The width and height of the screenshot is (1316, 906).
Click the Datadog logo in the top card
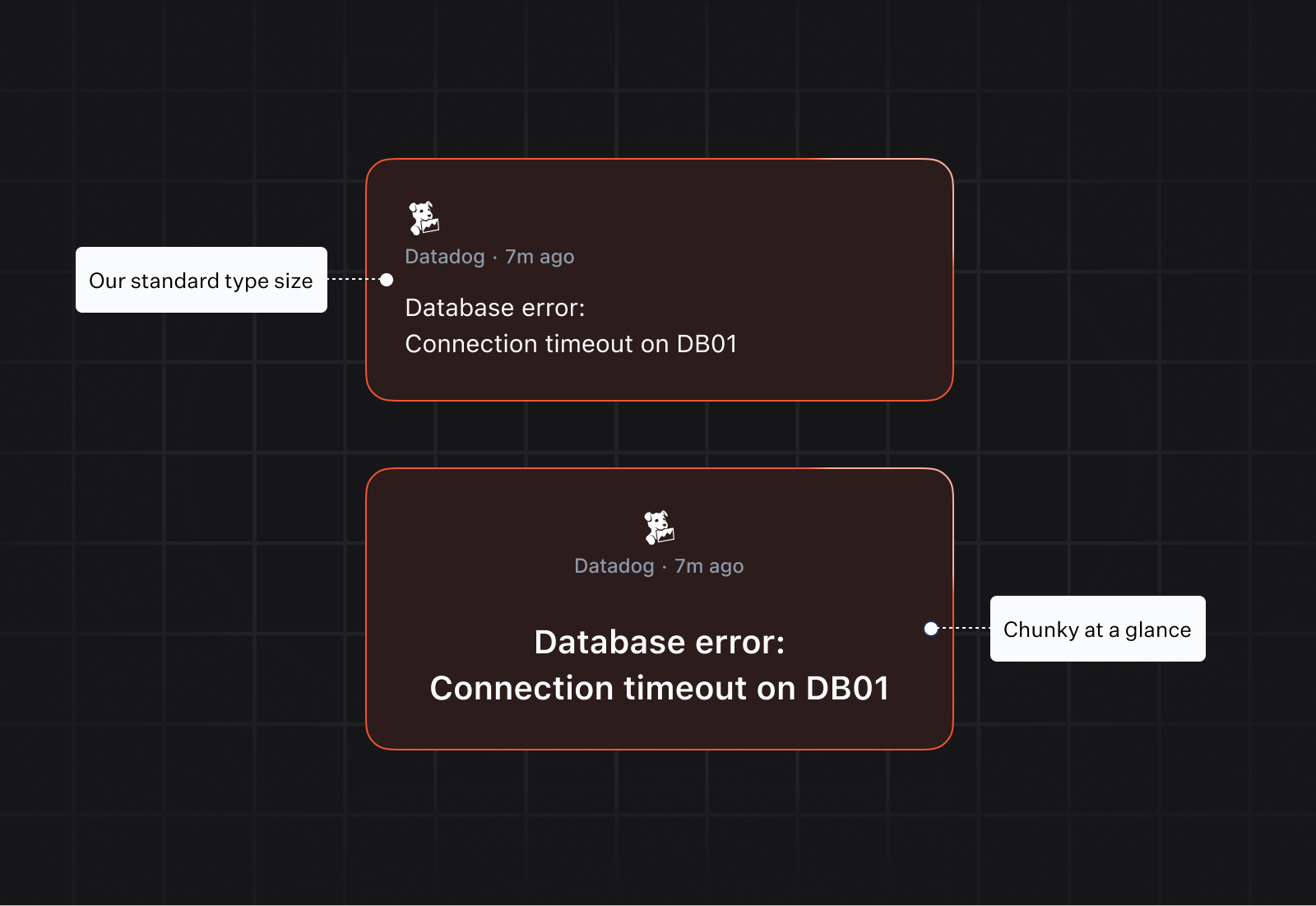coord(424,218)
